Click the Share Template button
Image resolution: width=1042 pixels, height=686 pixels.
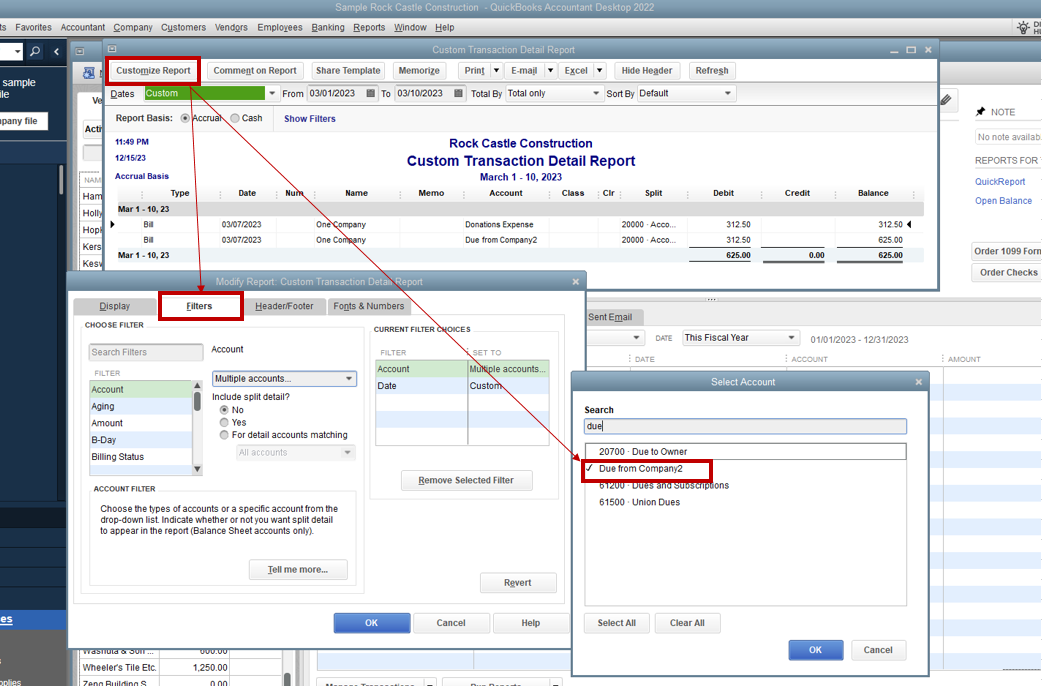(348, 70)
